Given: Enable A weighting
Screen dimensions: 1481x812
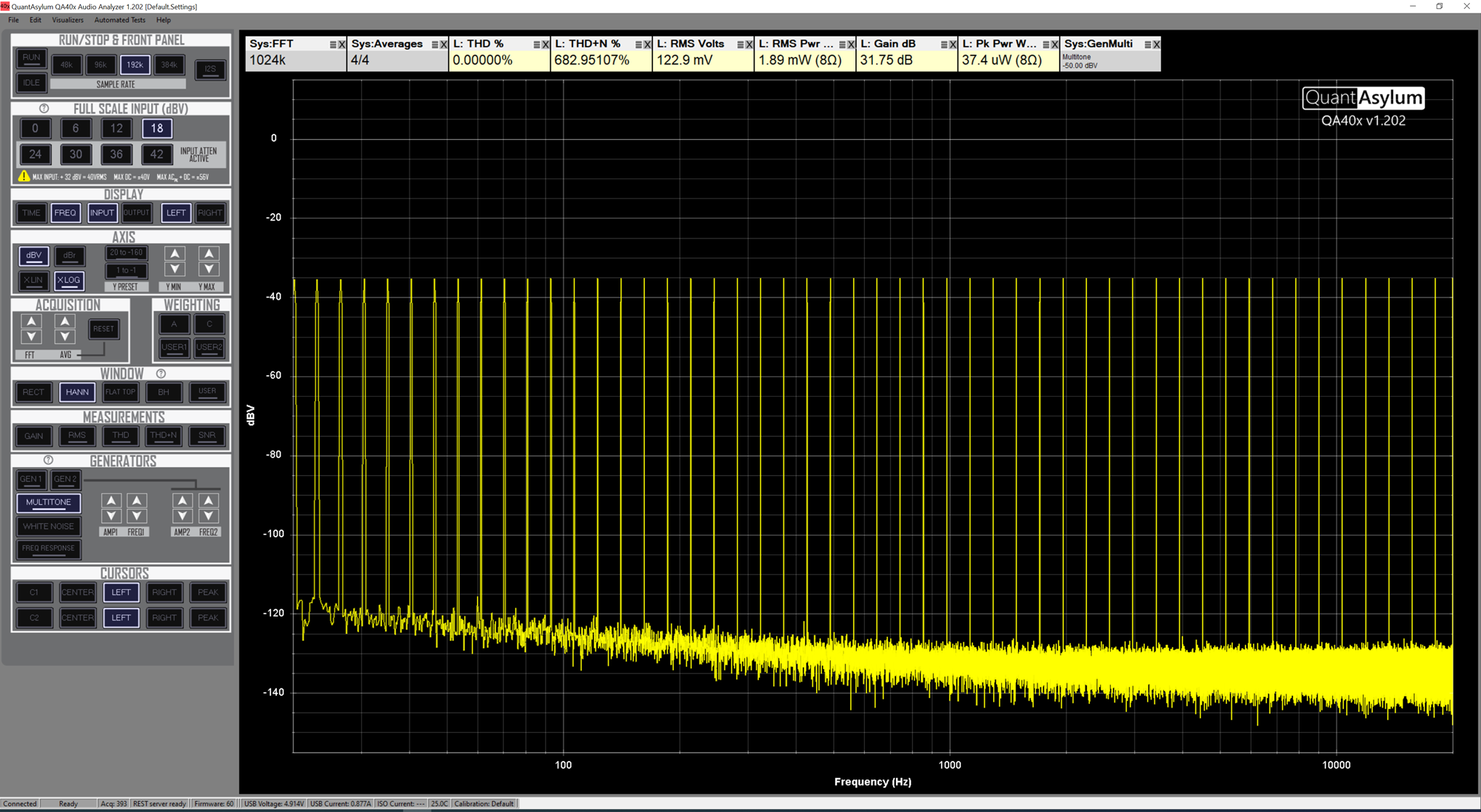Looking at the screenshot, I should pos(174,324).
